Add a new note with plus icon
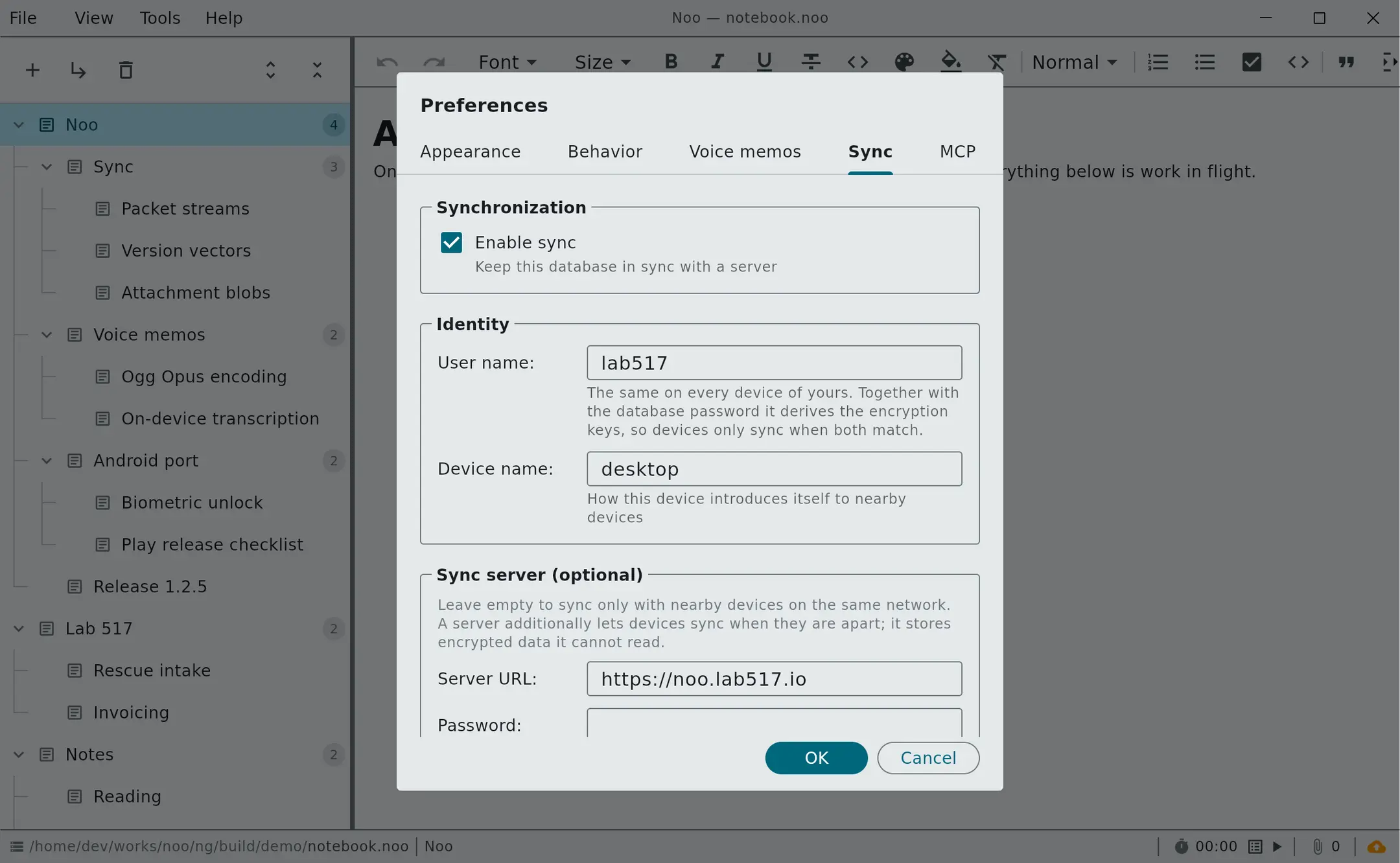Screen dimensions: 1400x863 pos(32,70)
